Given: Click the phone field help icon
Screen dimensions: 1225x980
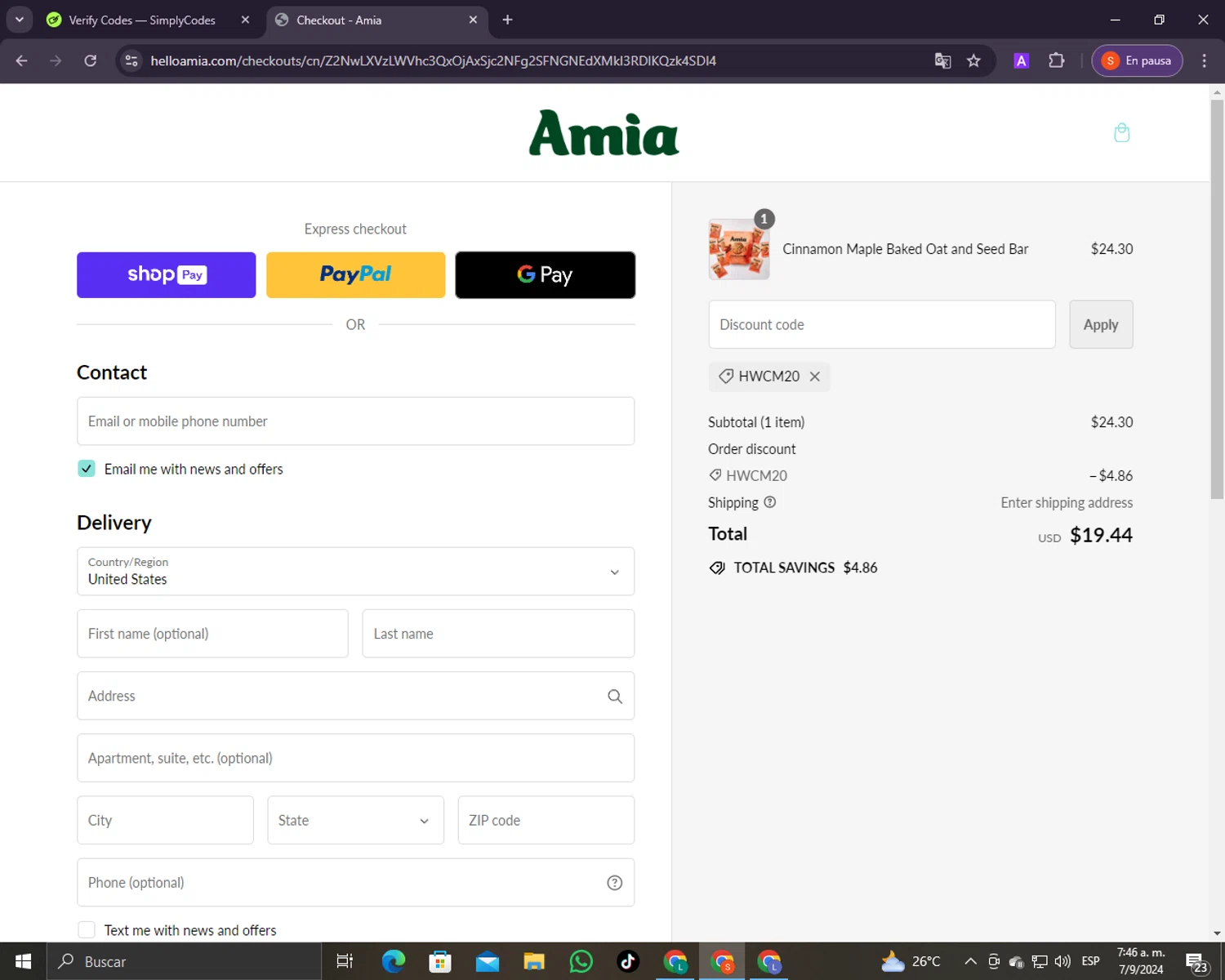Looking at the screenshot, I should (x=615, y=883).
